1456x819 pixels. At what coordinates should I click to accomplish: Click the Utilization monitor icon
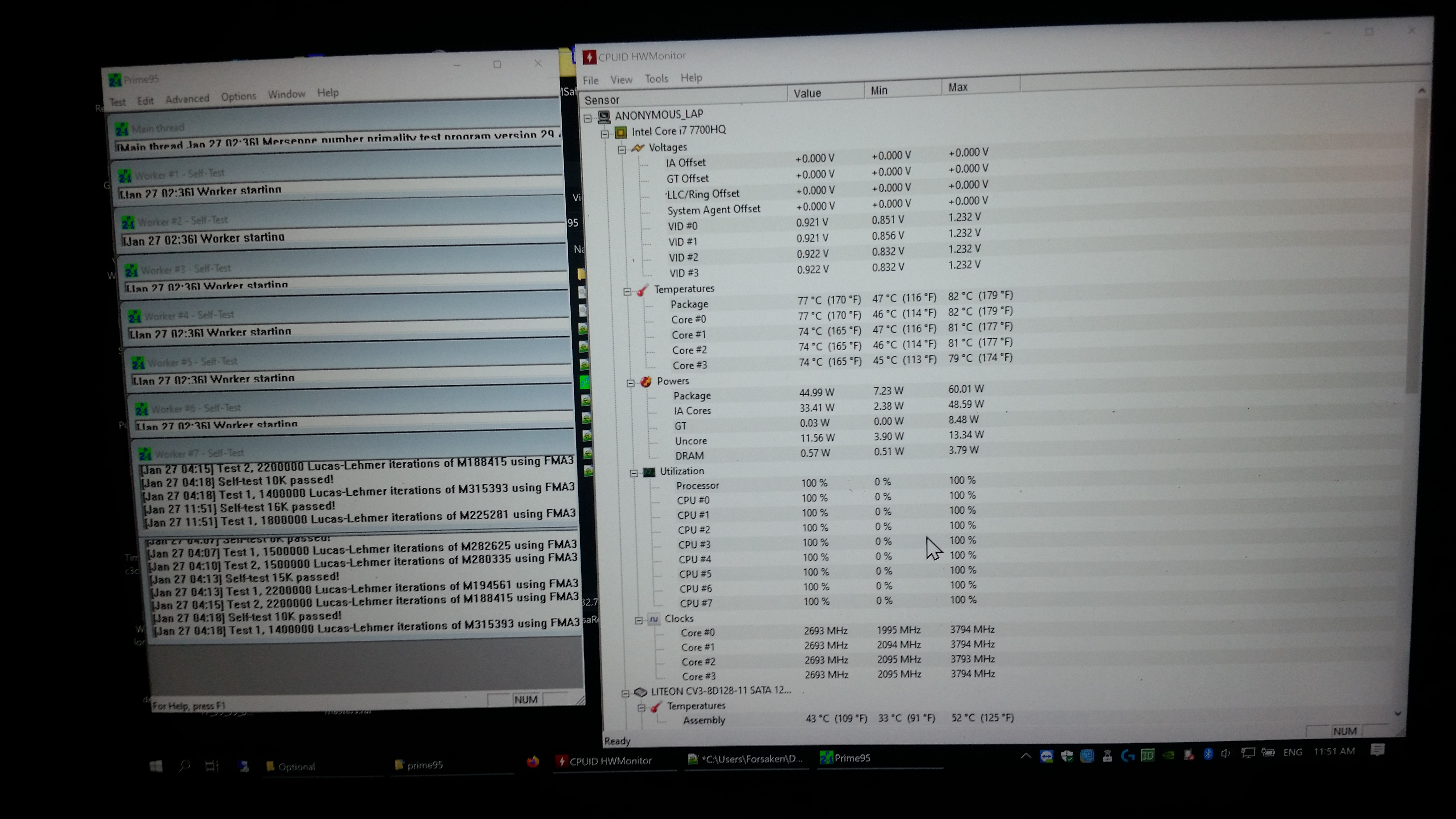coord(649,472)
